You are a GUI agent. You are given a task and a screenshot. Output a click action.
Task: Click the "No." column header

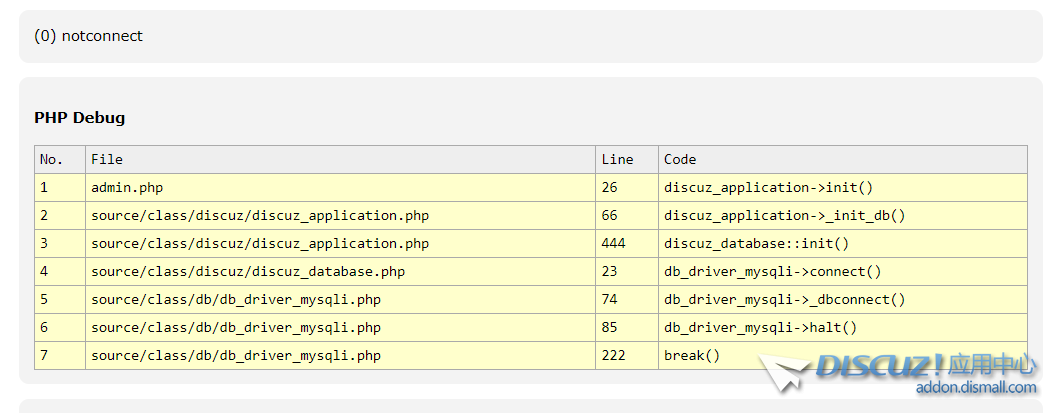coord(51,159)
